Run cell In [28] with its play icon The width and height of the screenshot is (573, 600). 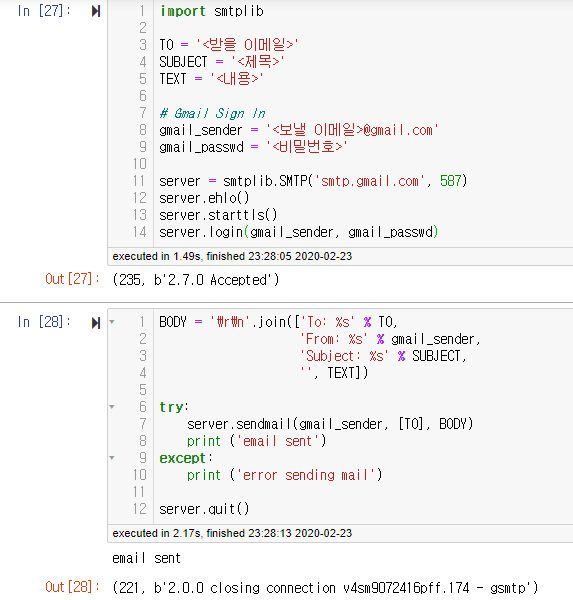[96, 323]
